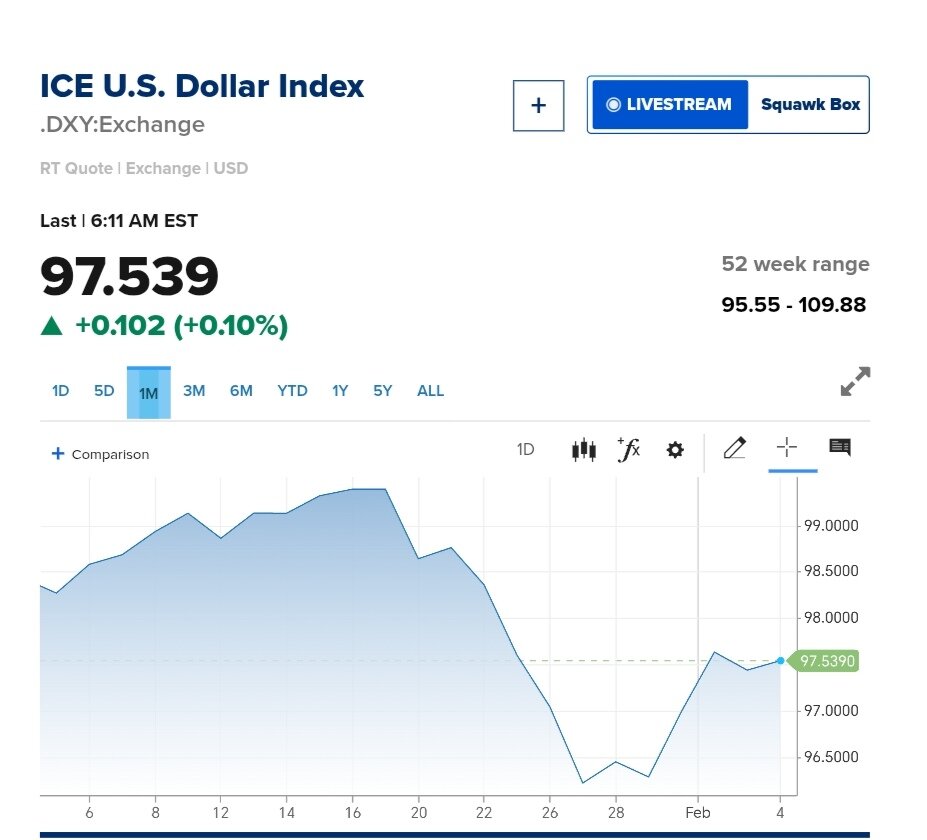This screenshot has height=840, width=927.
Task: Show the ALL time range
Action: [430, 391]
